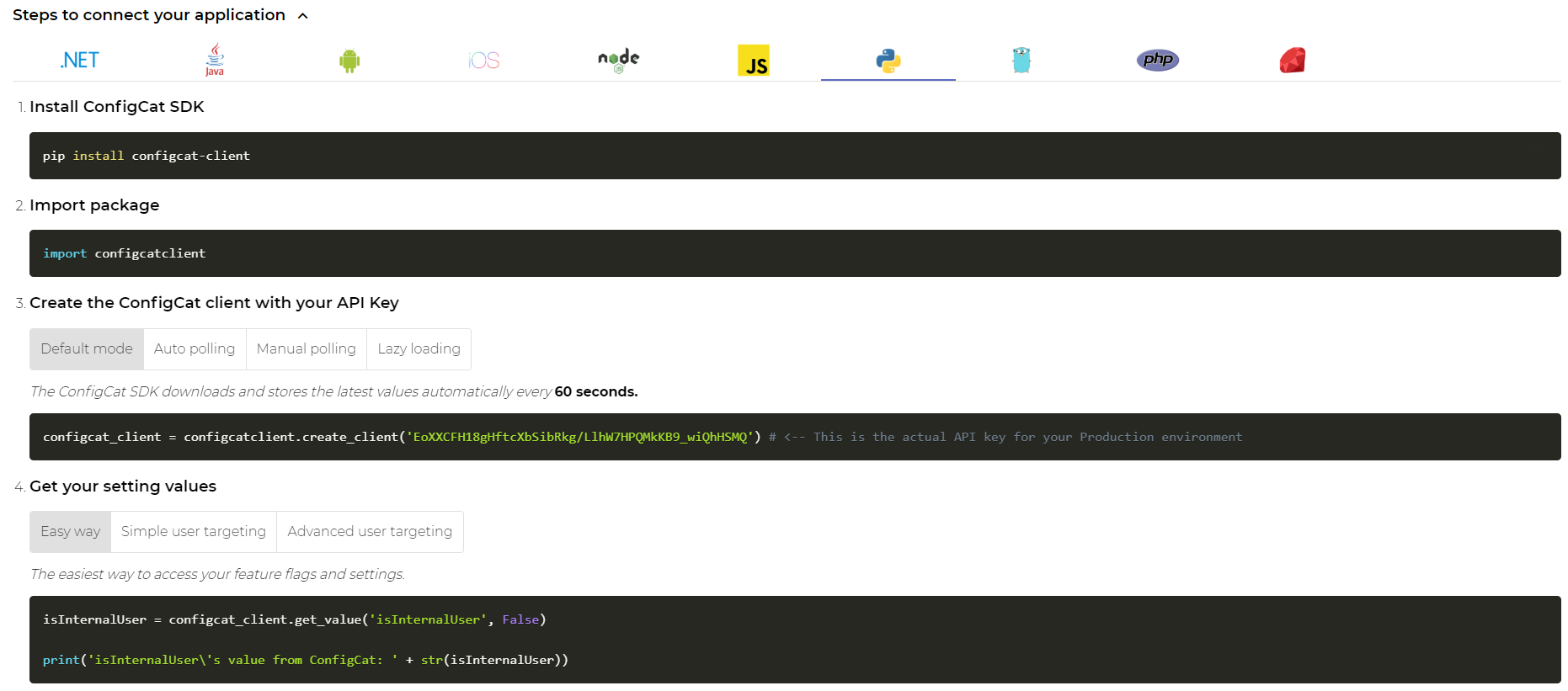The image size is (1568, 691).
Task: Click the print isInternalUser code line
Action: (306, 660)
